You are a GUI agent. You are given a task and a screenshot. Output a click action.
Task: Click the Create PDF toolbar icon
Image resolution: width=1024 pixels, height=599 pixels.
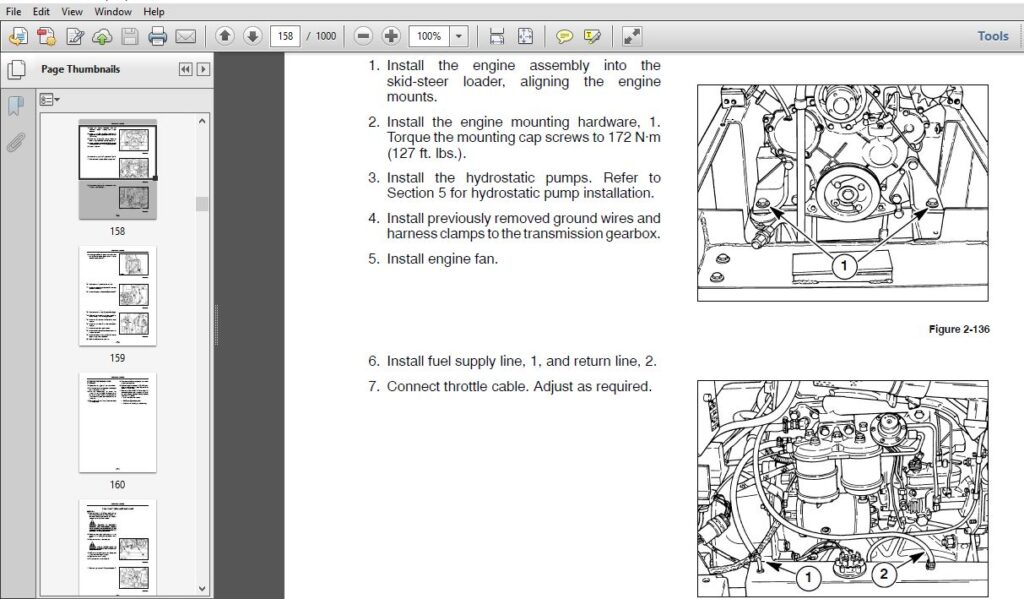(x=46, y=37)
